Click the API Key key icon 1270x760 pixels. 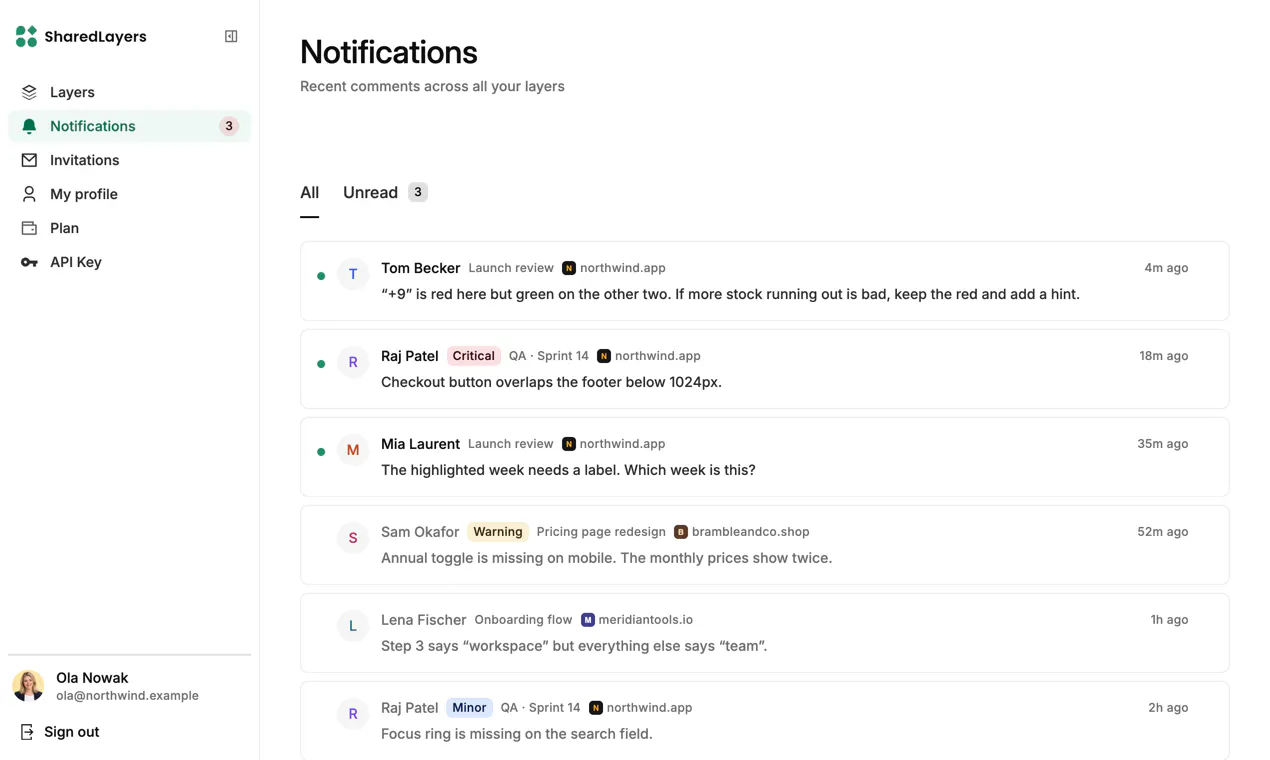29,262
